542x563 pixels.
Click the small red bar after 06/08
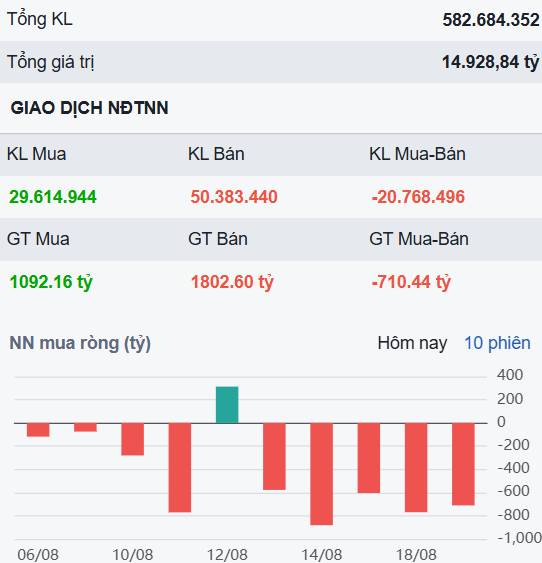(x=85, y=428)
